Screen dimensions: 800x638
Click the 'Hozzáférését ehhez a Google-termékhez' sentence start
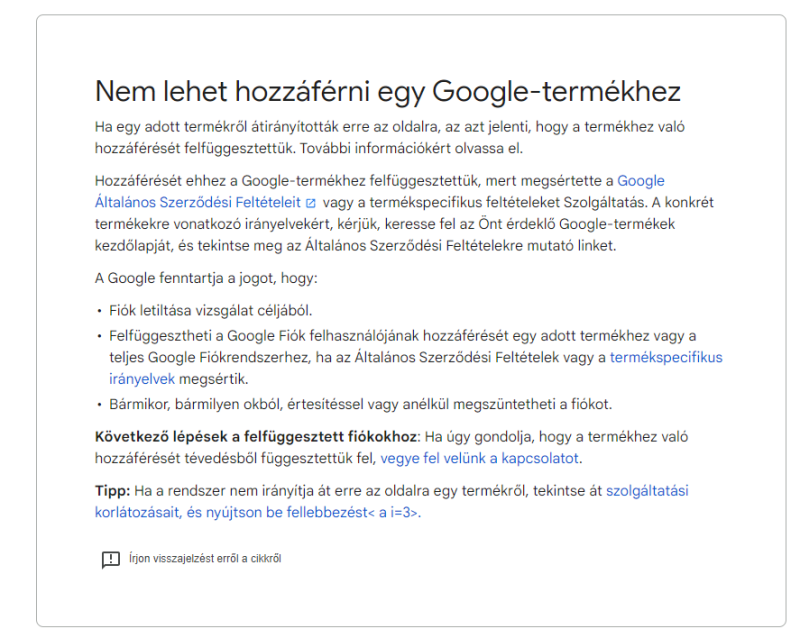pyautogui.click(x=230, y=181)
